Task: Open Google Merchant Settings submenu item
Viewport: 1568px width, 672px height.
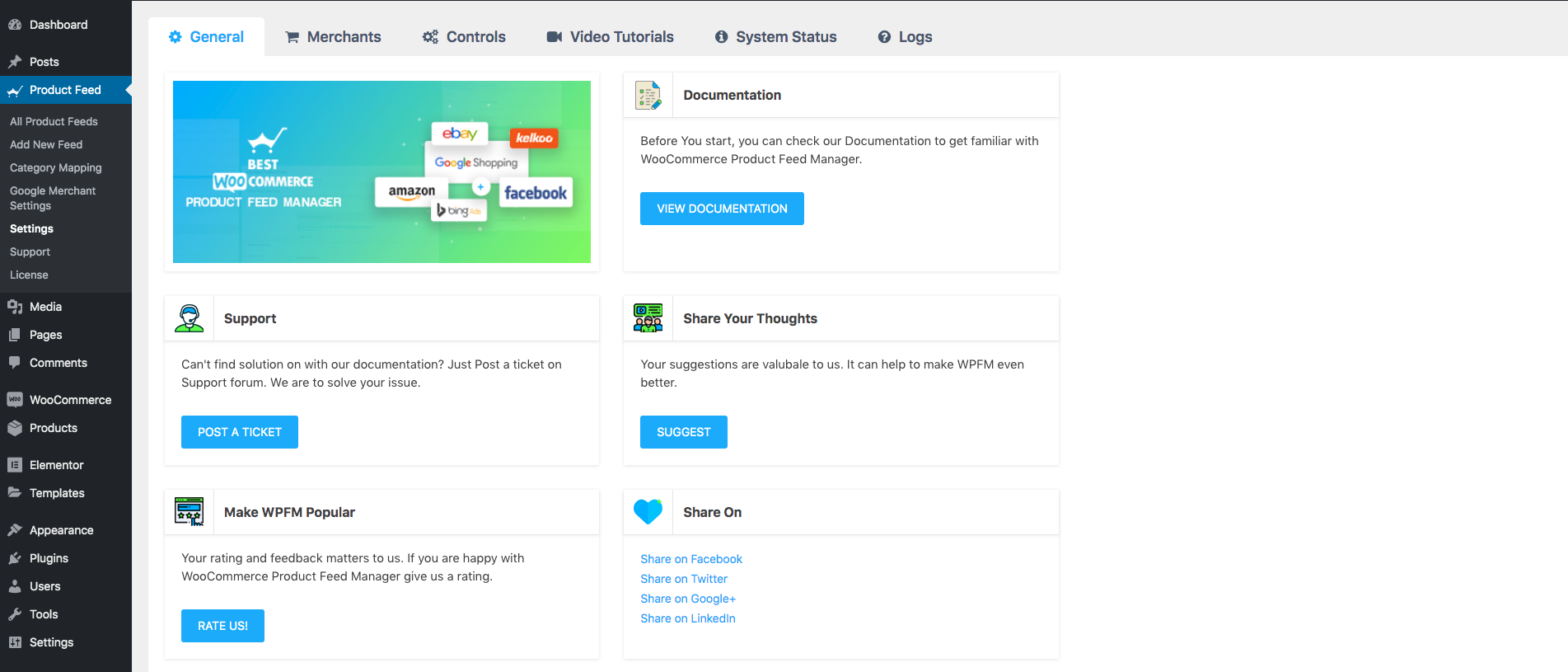Action: [53, 198]
